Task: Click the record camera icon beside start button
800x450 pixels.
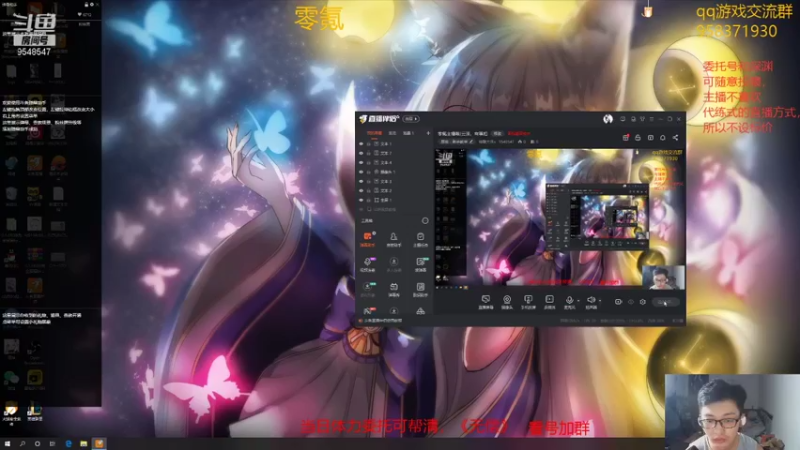Action: (618, 302)
